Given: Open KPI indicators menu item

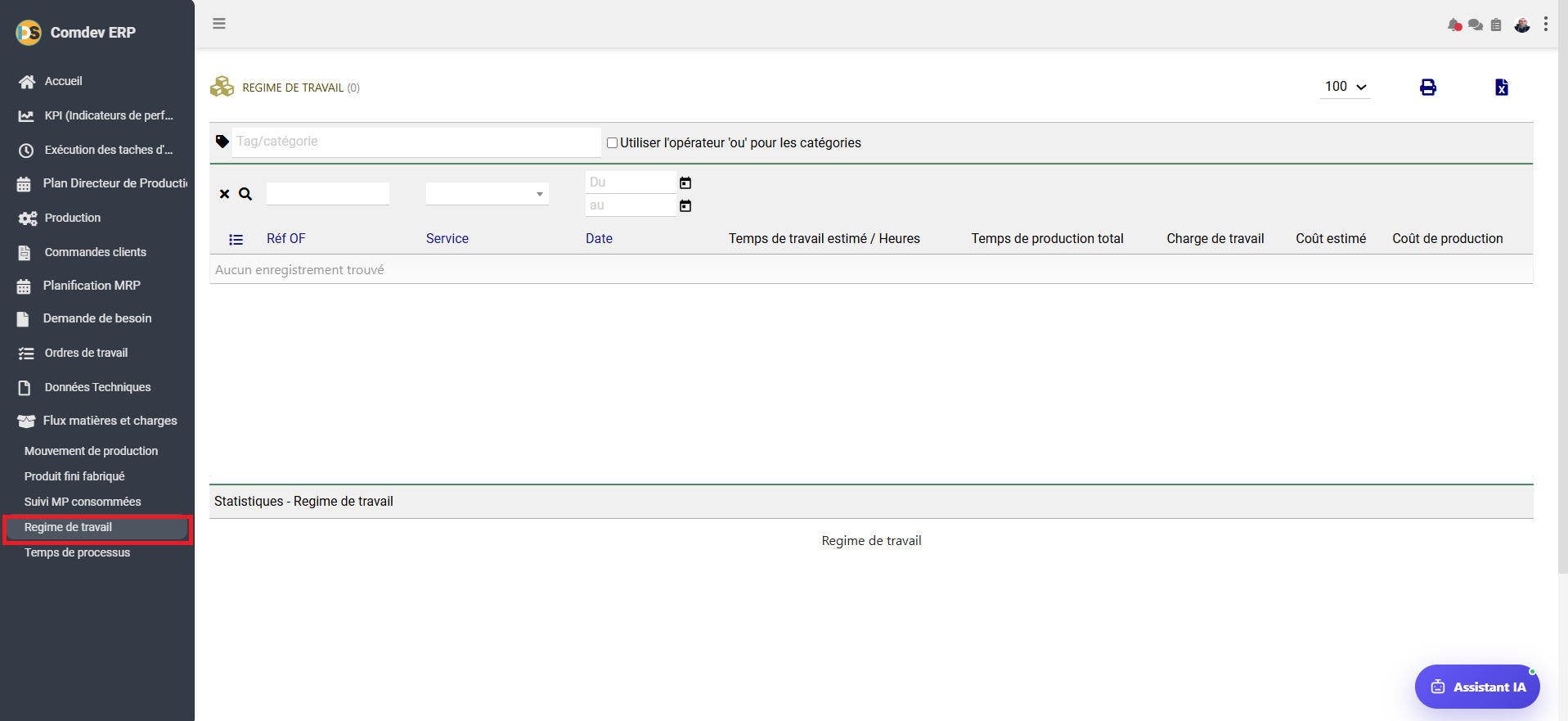Looking at the screenshot, I should pyautogui.click(x=97, y=115).
